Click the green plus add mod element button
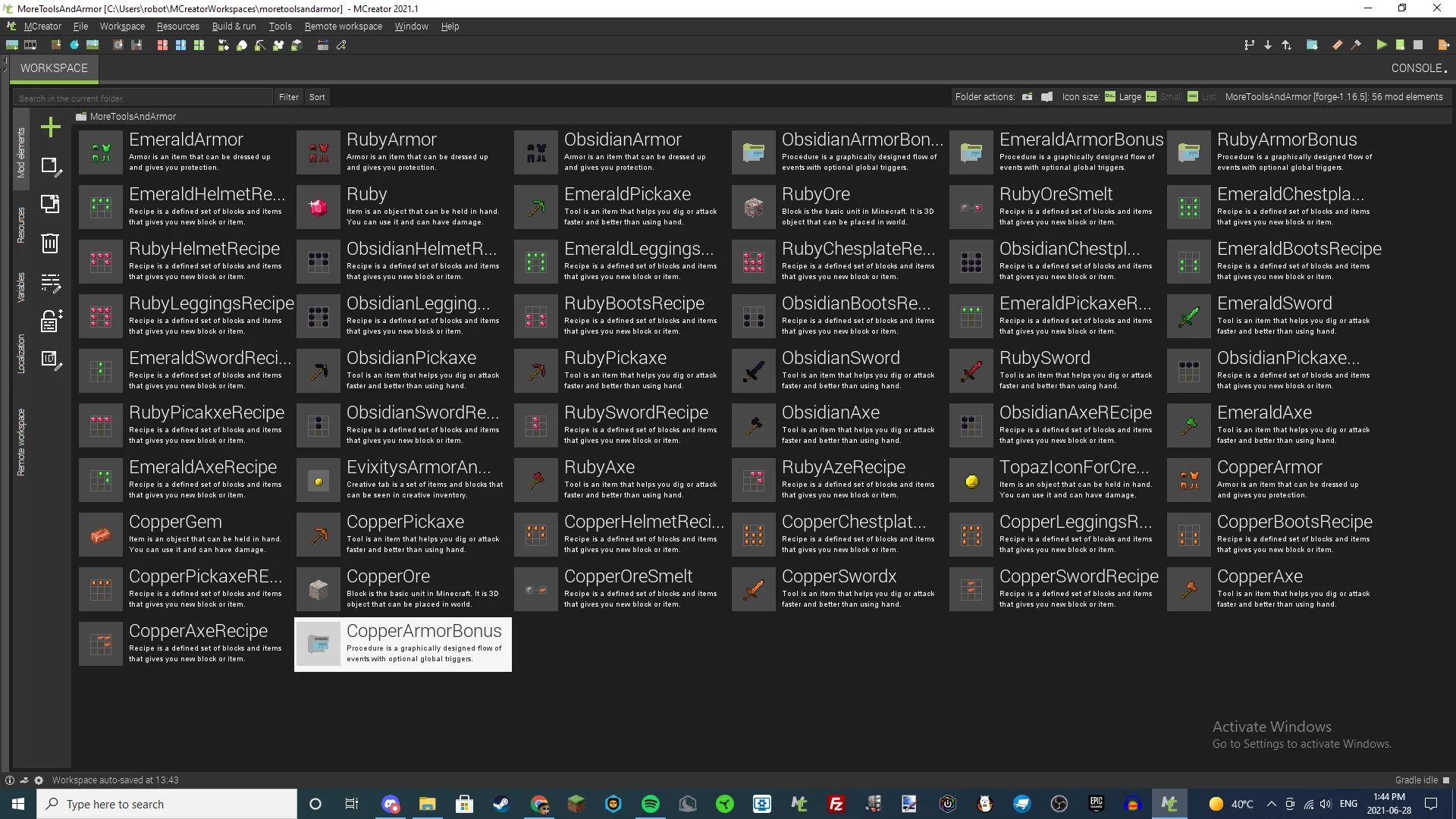This screenshot has height=819, width=1456. 51,127
